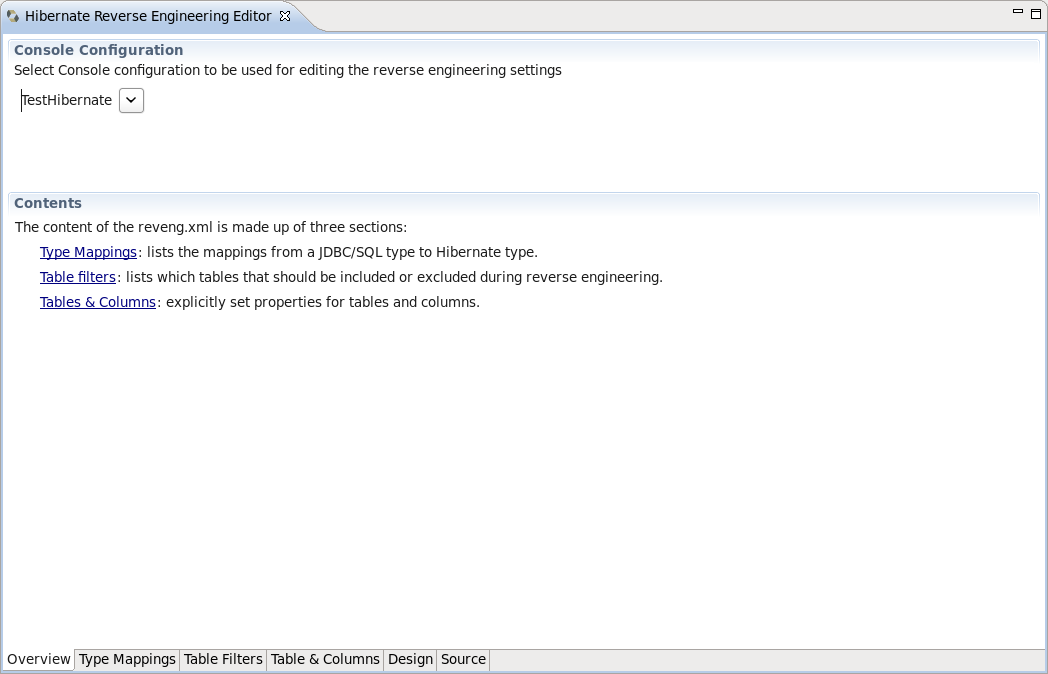Open the Table & Columns tab

(325, 659)
